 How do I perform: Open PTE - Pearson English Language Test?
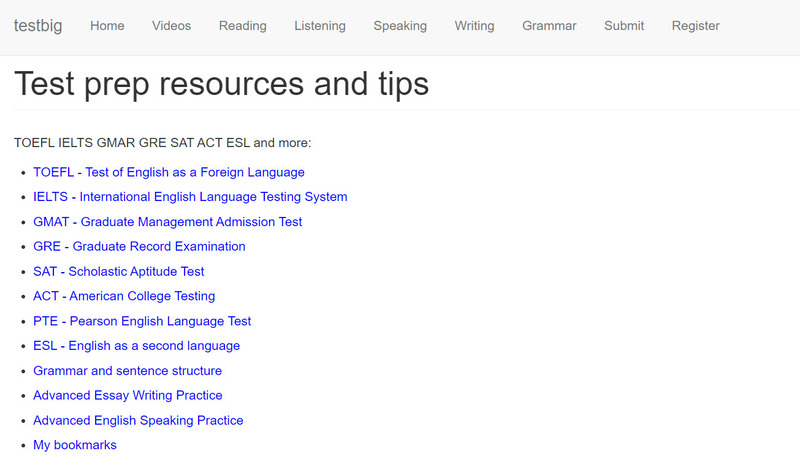[142, 321]
